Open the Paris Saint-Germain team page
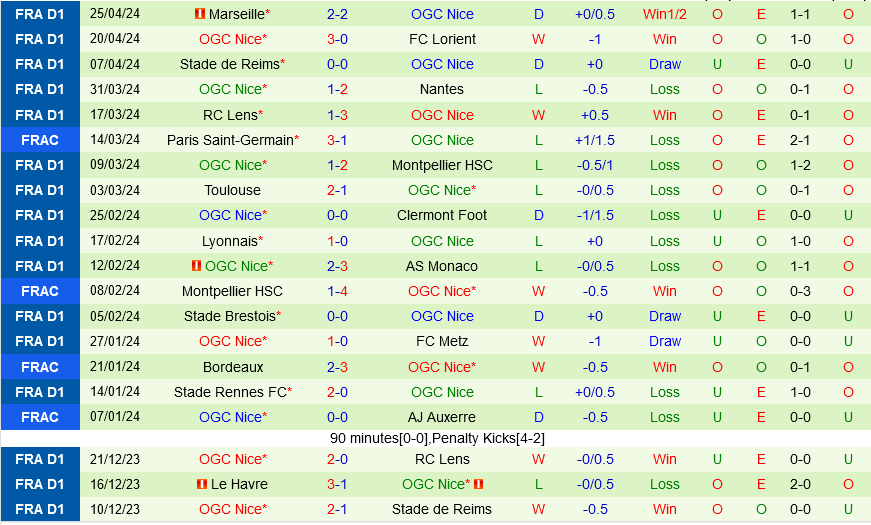 pos(229,140)
